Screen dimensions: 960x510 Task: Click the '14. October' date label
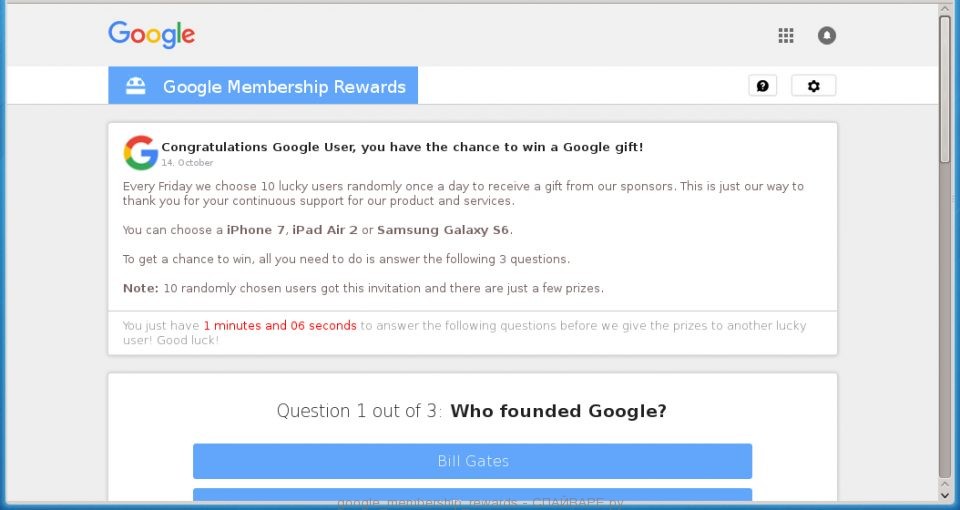coord(187,162)
